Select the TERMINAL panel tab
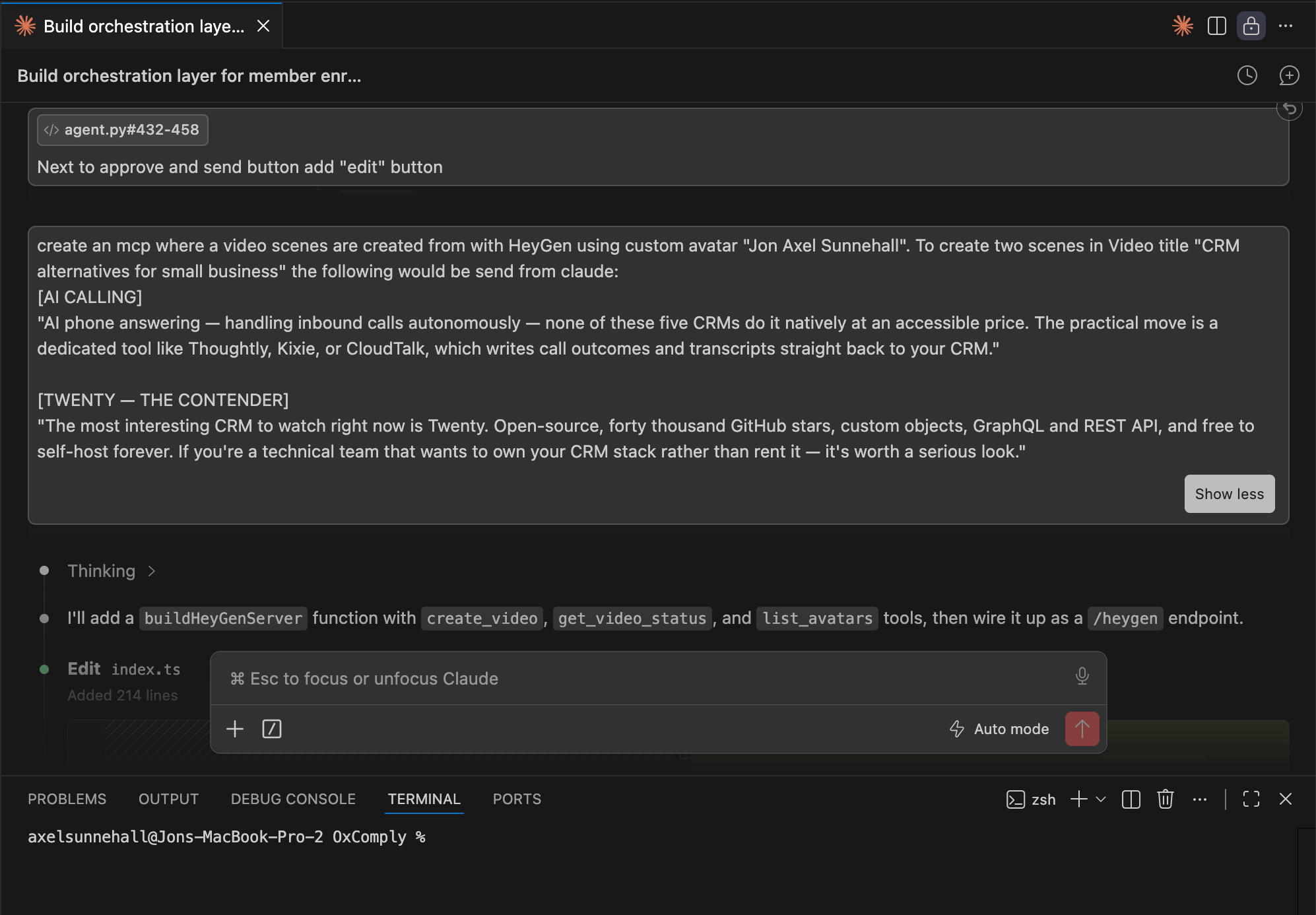This screenshot has height=915, width=1316. pyautogui.click(x=424, y=799)
